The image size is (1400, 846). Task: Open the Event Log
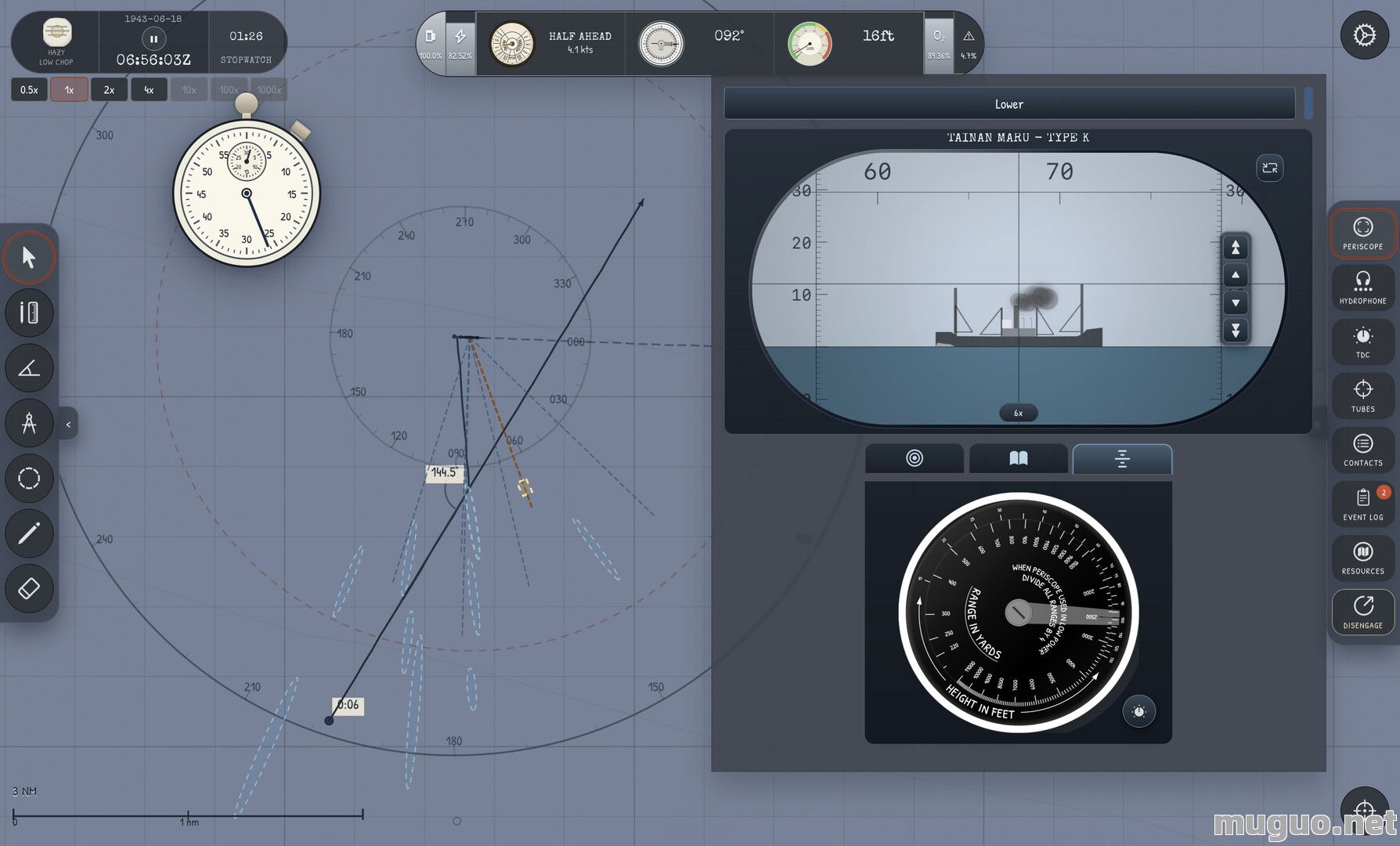tap(1363, 504)
